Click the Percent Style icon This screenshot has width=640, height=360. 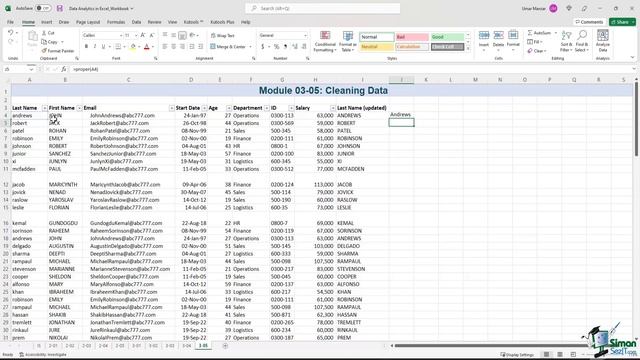pos(276,47)
